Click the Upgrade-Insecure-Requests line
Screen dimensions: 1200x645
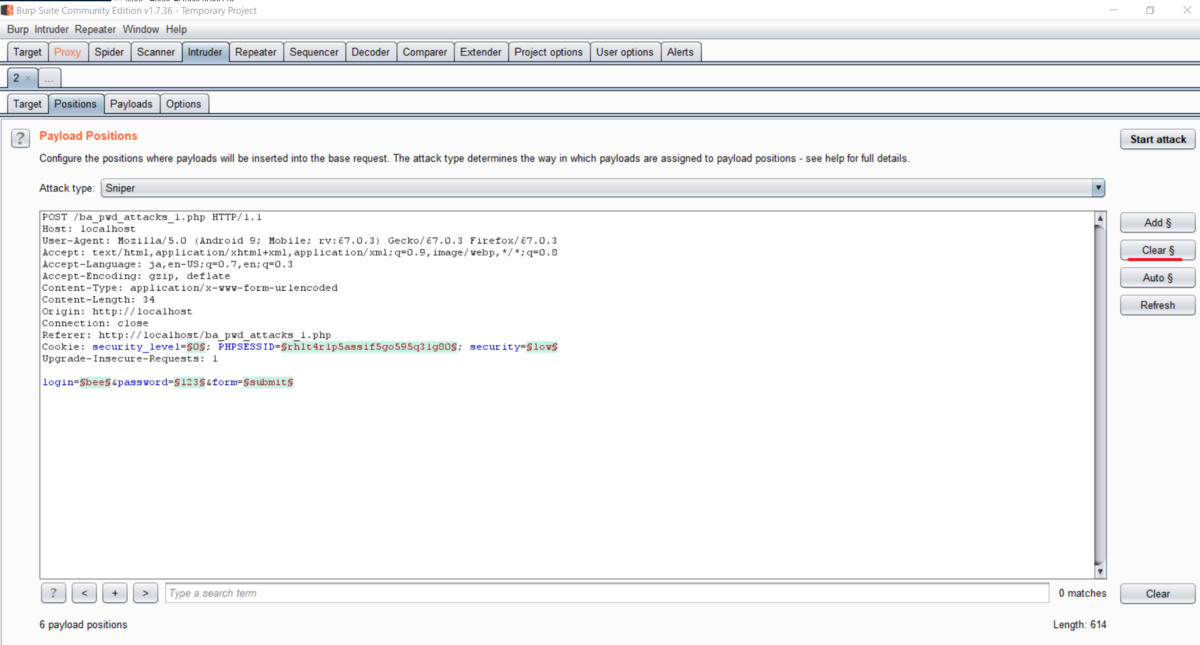coord(129,358)
